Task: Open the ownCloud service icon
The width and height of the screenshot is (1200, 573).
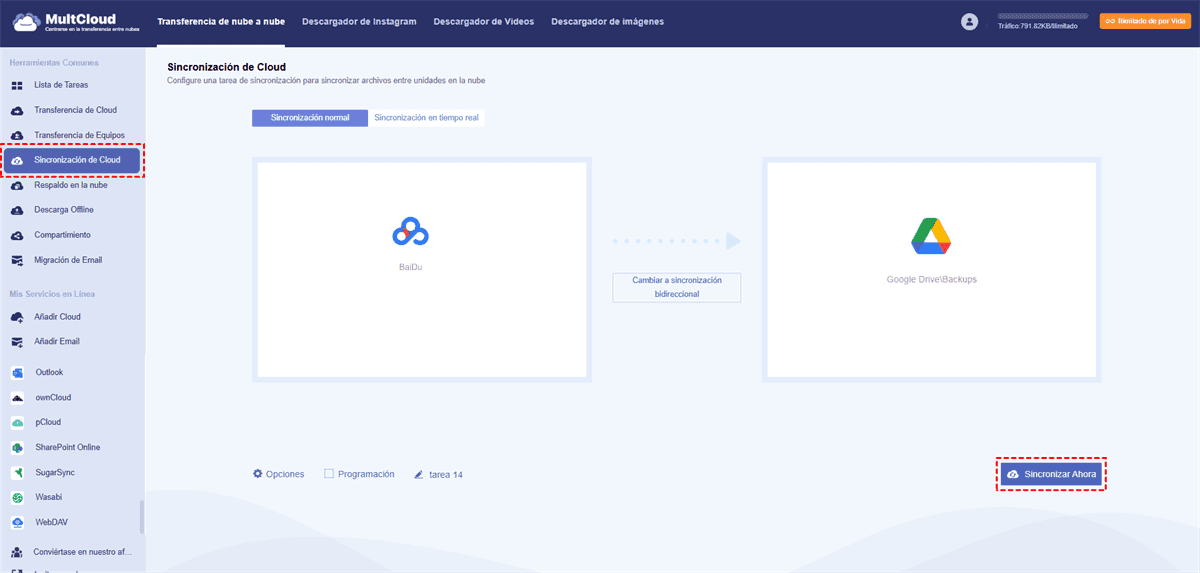Action: point(17,397)
